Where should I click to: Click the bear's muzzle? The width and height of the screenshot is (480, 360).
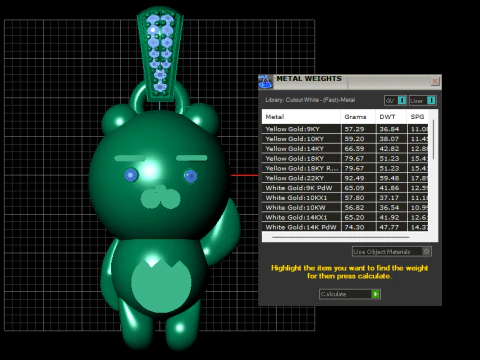tap(161, 197)
